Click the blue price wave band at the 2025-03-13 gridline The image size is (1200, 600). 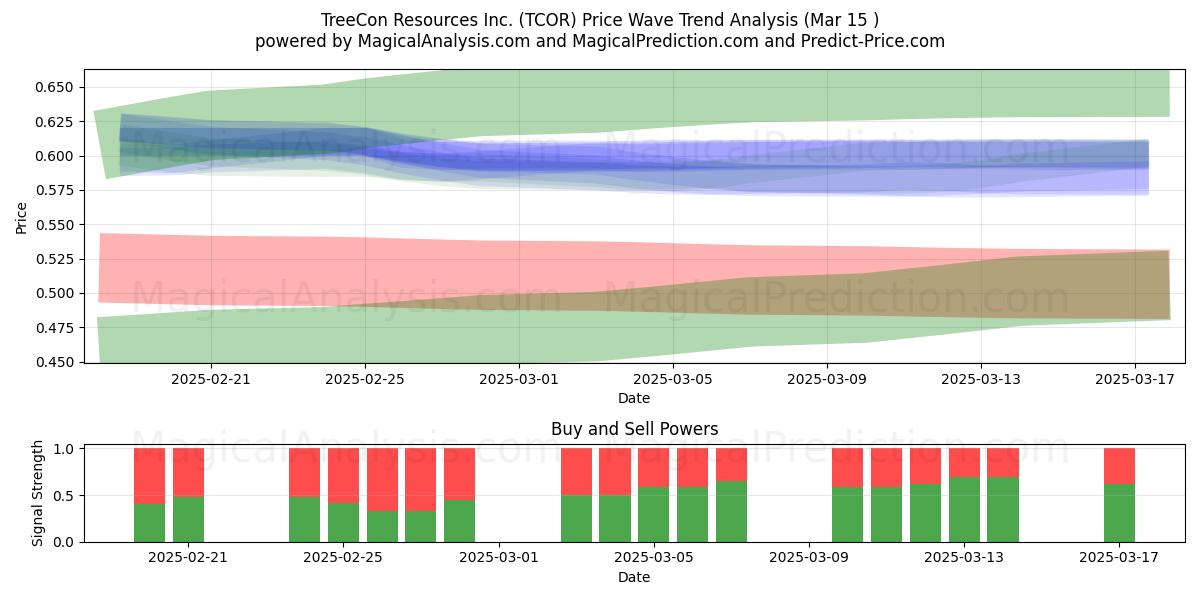[981, 166]
